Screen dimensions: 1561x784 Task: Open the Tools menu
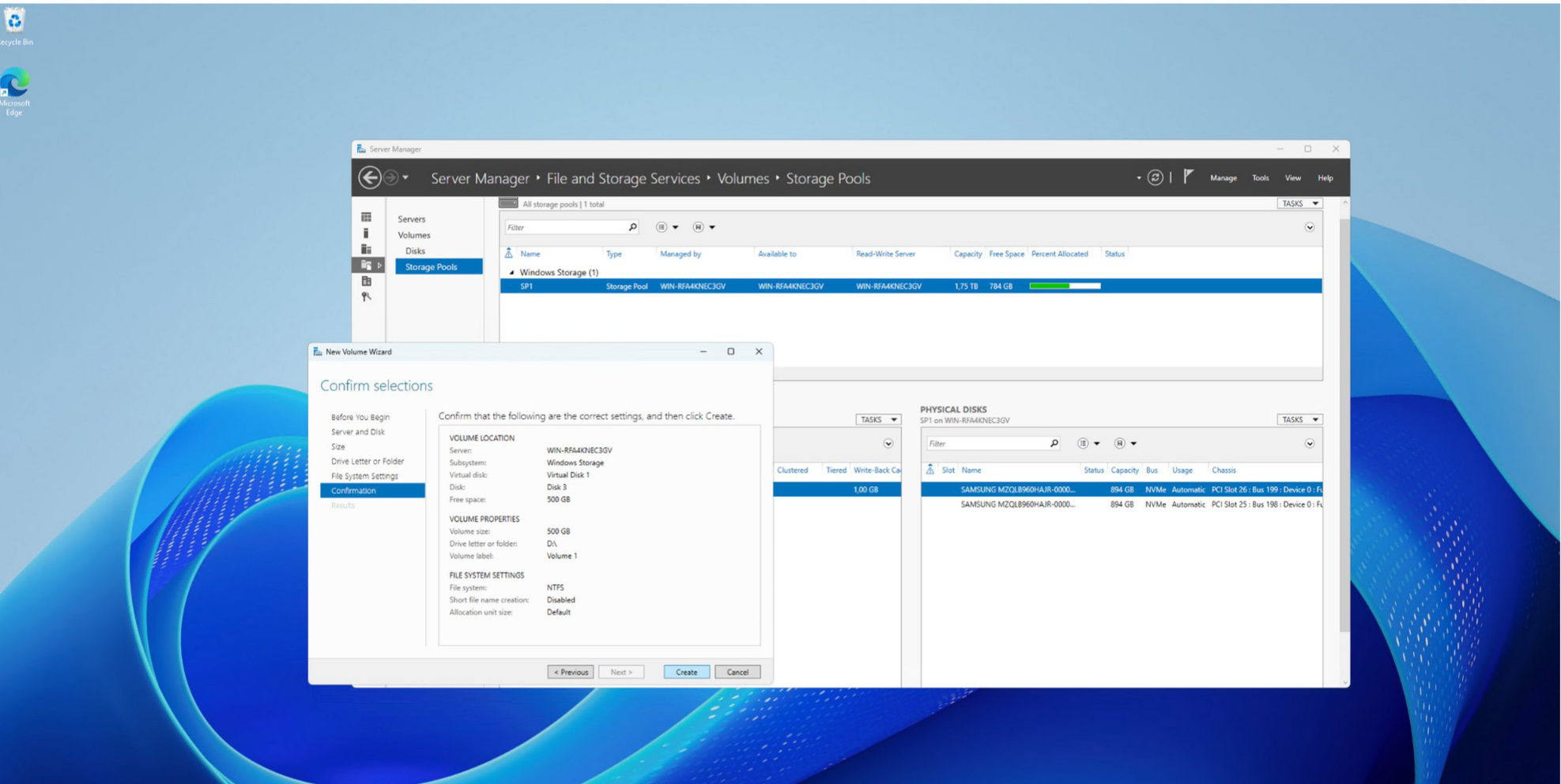(x=1260, y=179)
